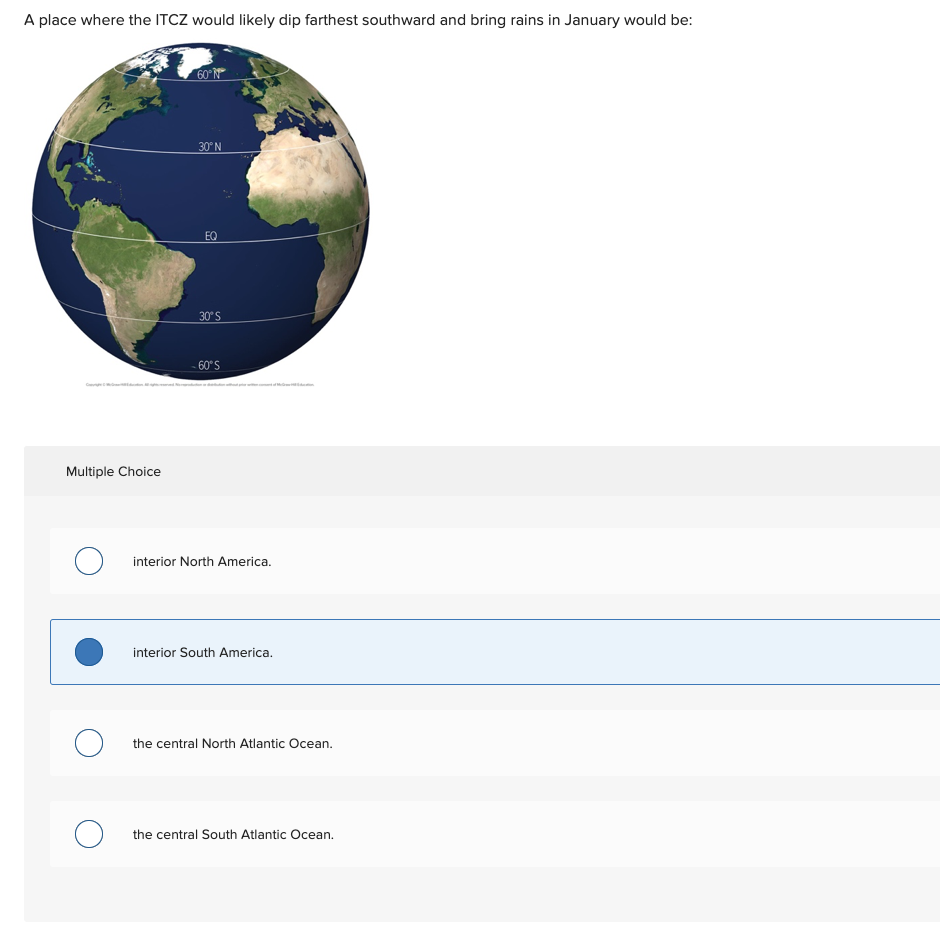Click the Multiple Choice section header
Image resolution: width=940 pixels, height=932 pixels.
(x=113, y=471)
